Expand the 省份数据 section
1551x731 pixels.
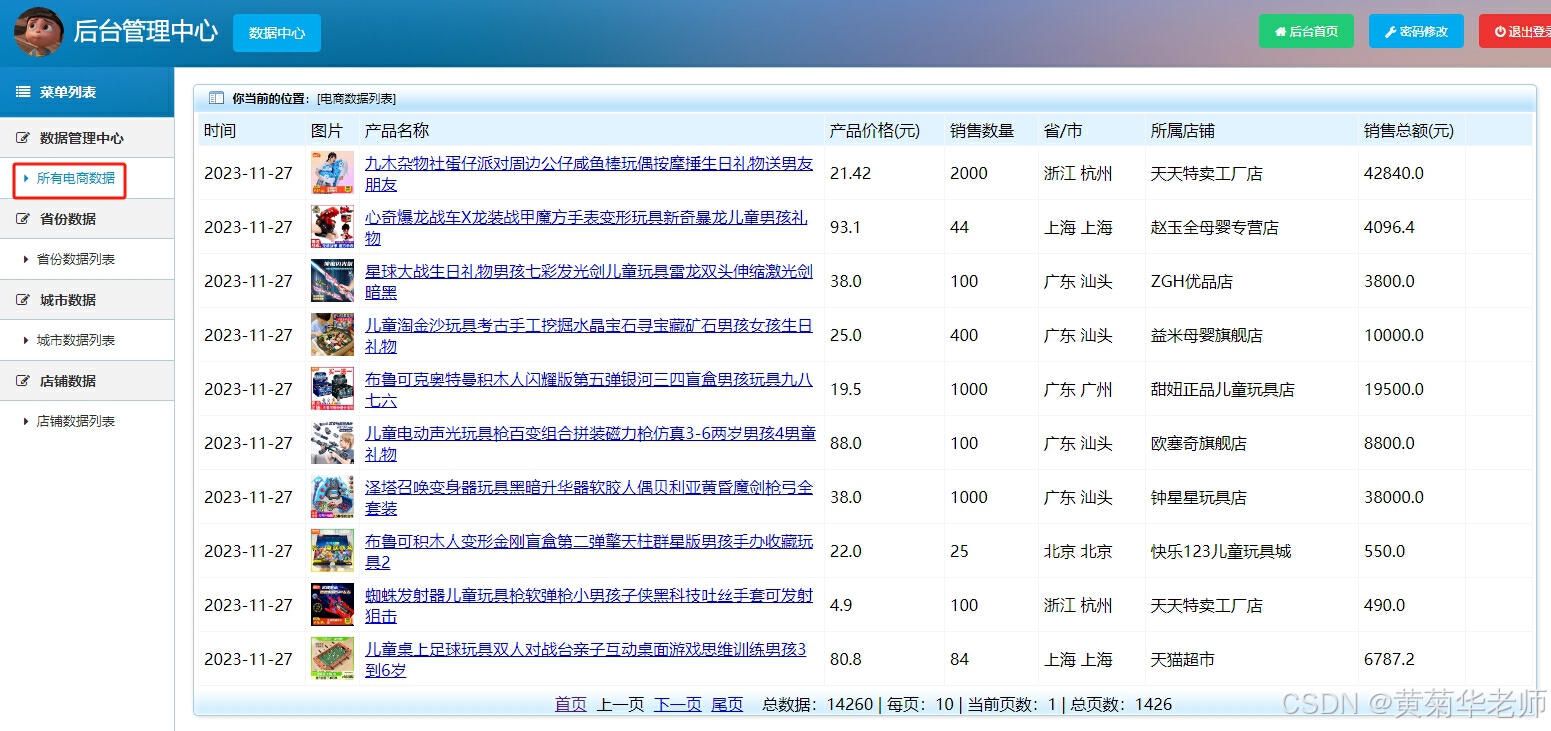(87, 219)
